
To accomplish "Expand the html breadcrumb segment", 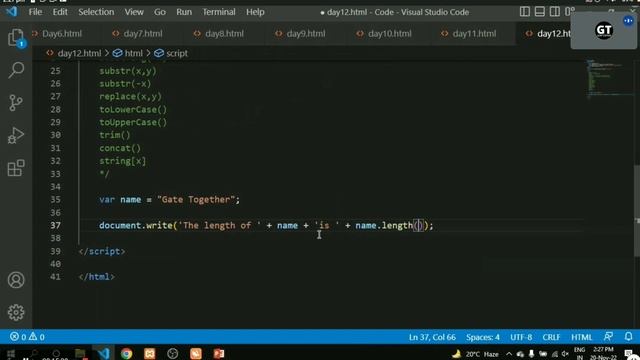I will [x=133, y=53].
